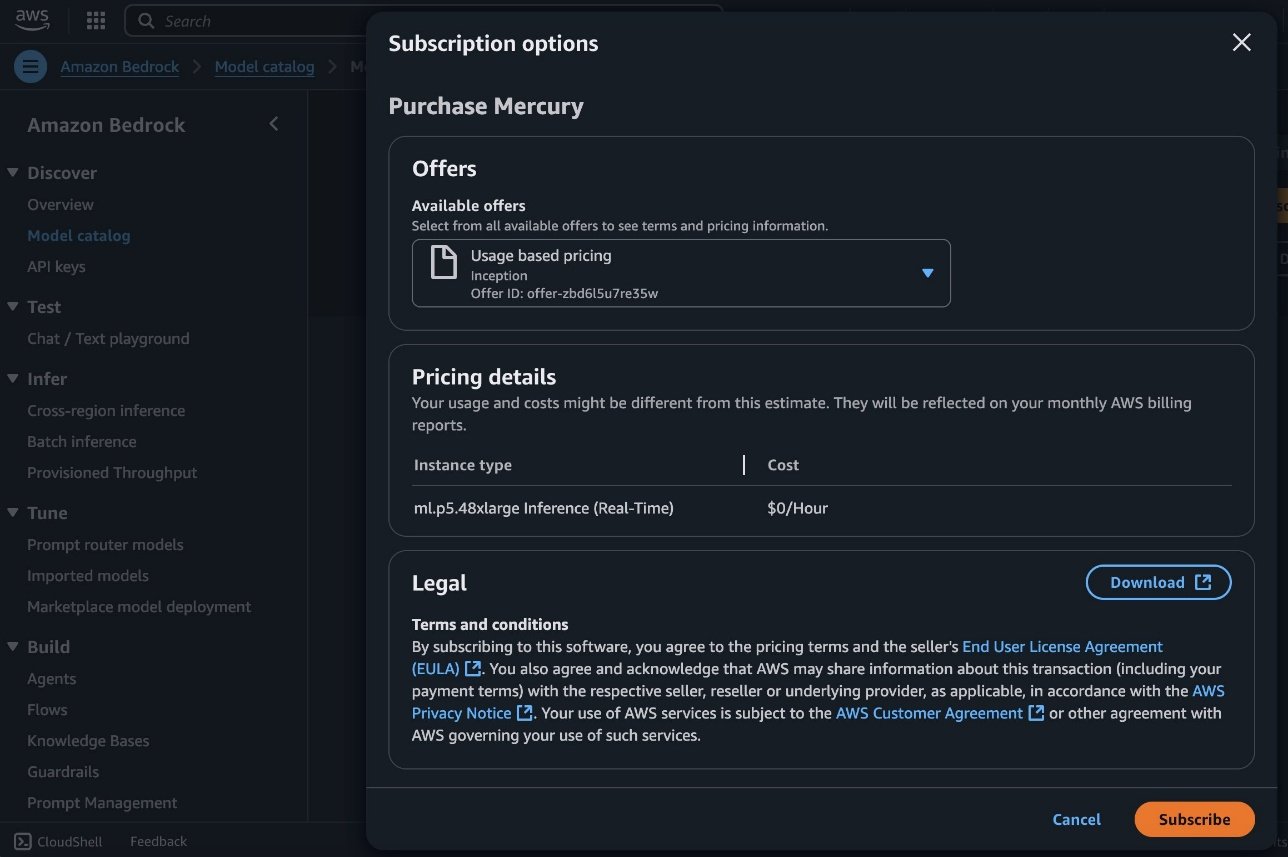The image size is (1288, 857).
Task: Click the Cost column header
Action: click(x=783, y=465)
